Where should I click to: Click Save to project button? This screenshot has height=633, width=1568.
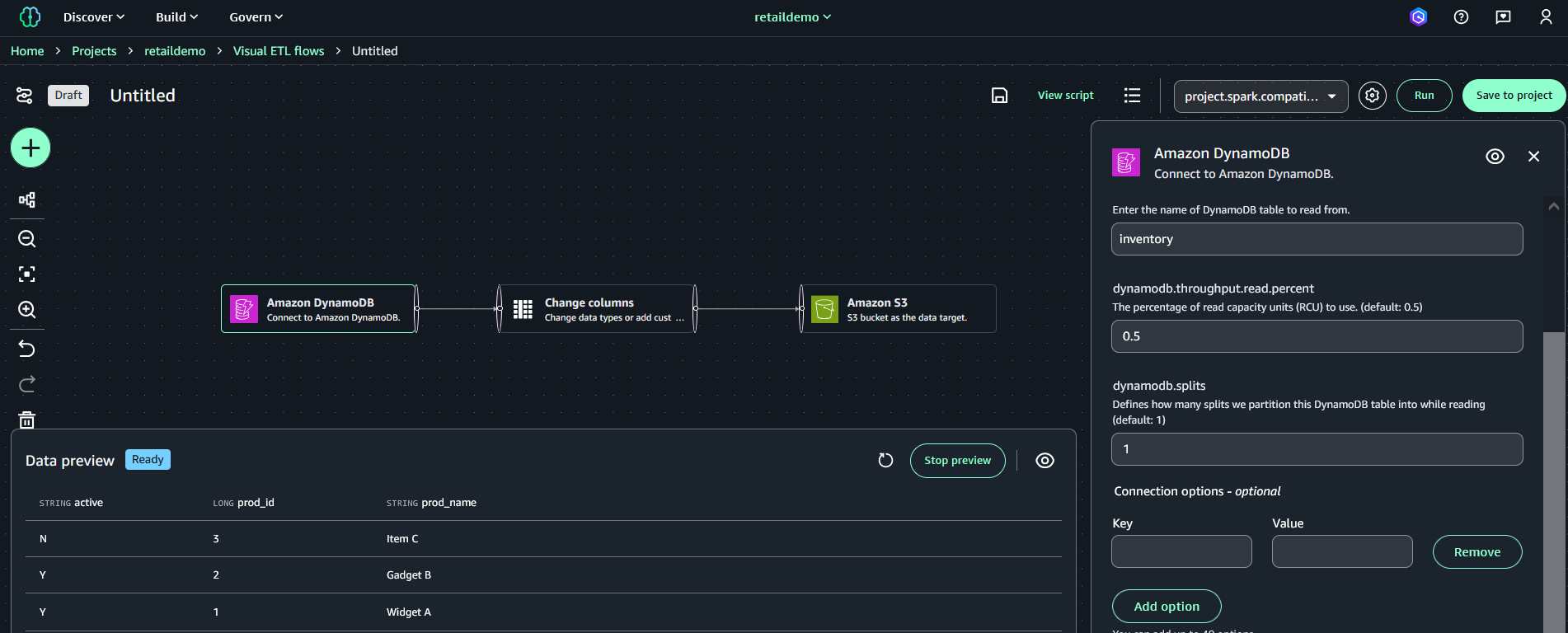1514,96
